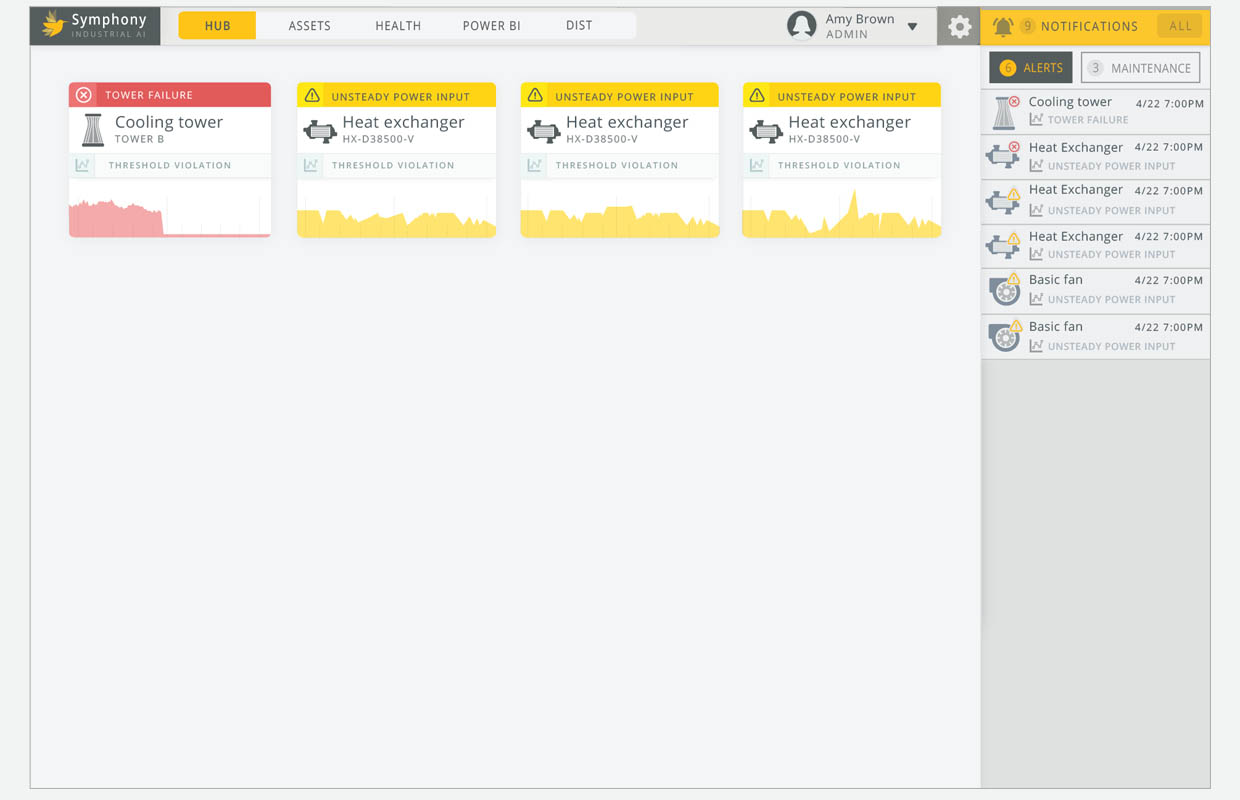This screenshot has width=1240, height=800.
Task: Click the Amy Brown user avatar icon
Action: (801, 26)
